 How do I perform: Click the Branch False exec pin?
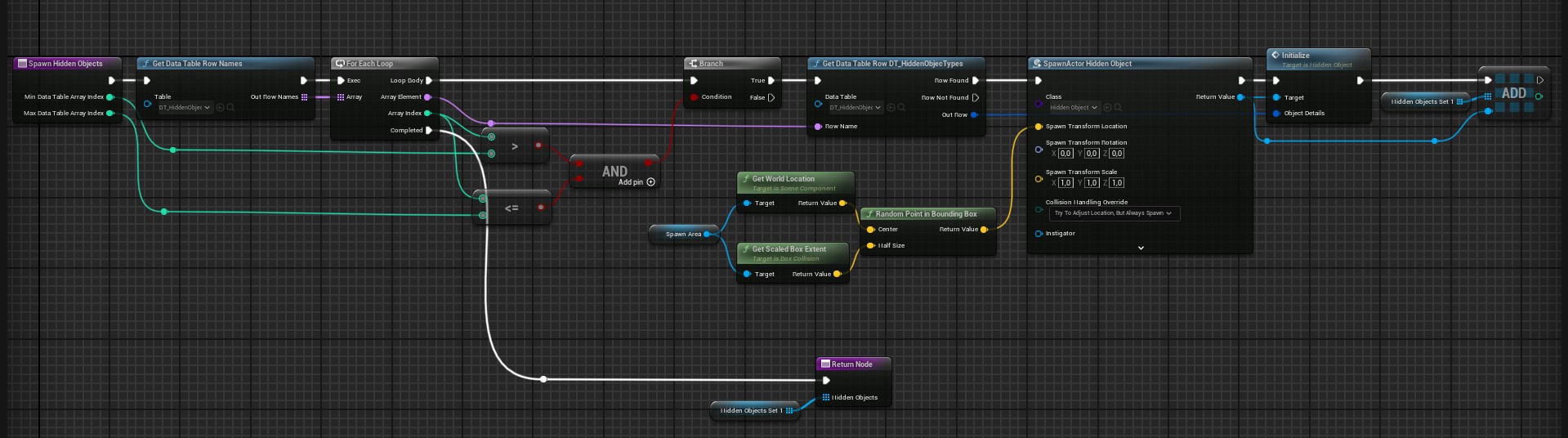click(771, 97)
